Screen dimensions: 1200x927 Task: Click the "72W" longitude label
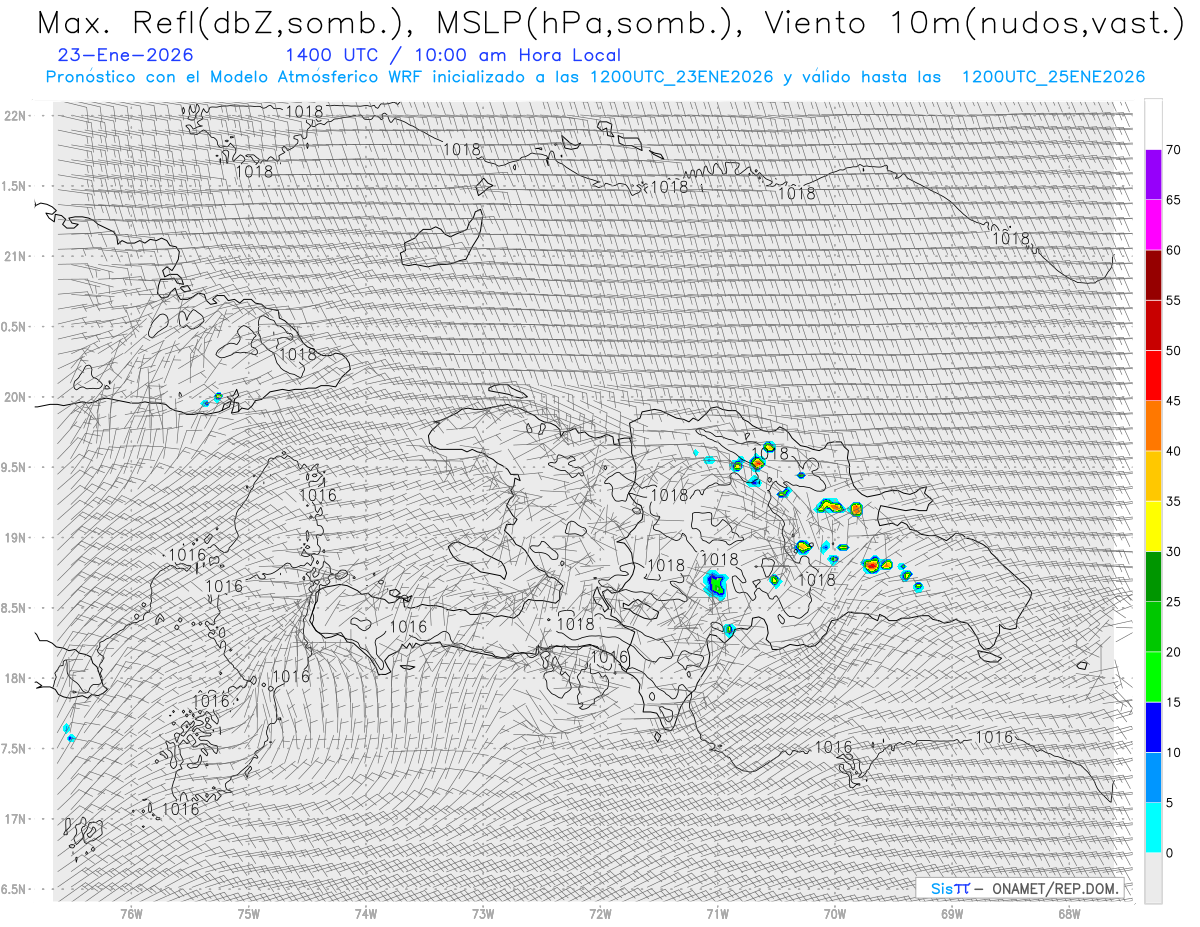[600, 912]
